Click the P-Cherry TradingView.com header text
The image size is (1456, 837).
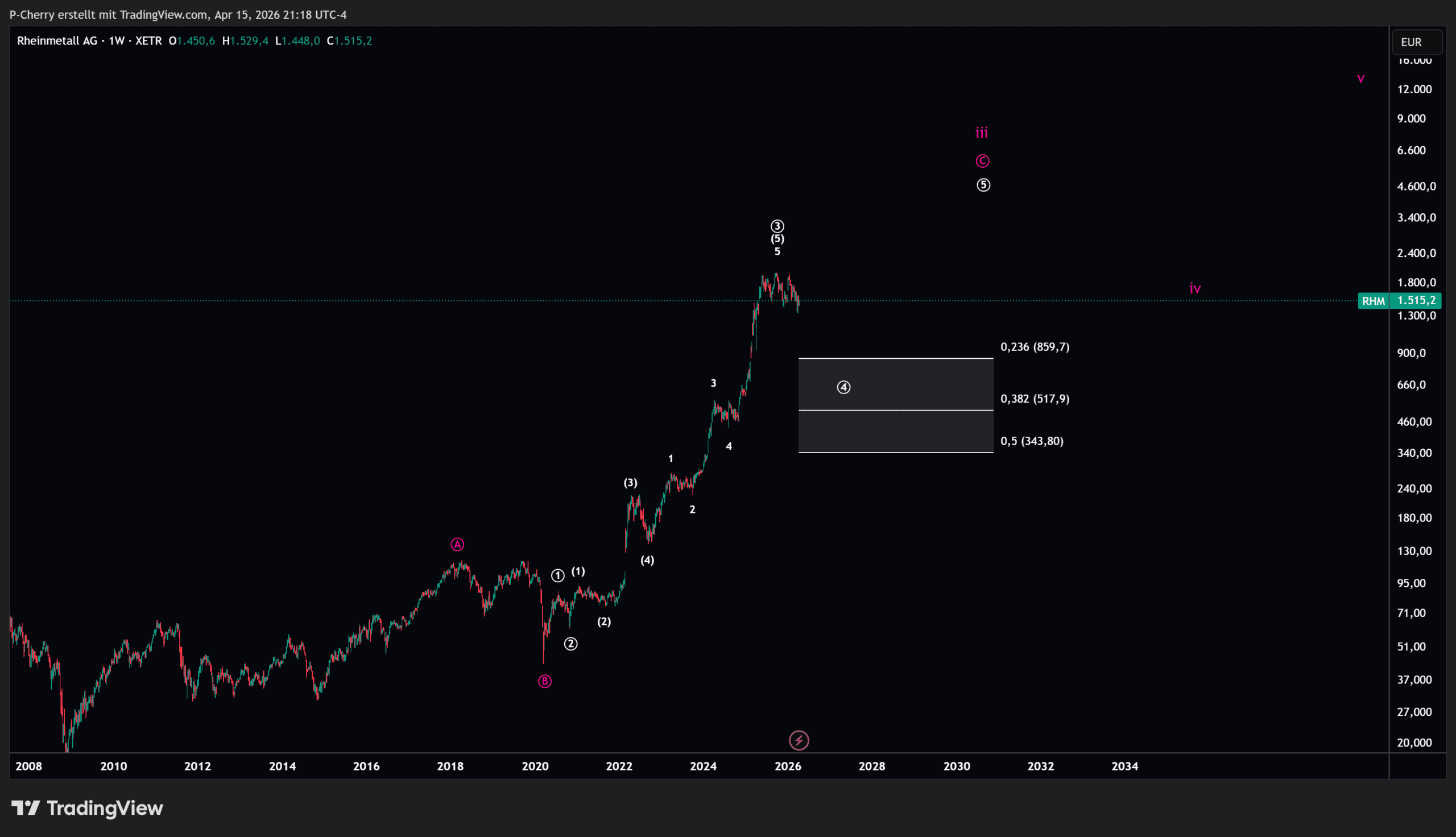(x=177, y=14)
